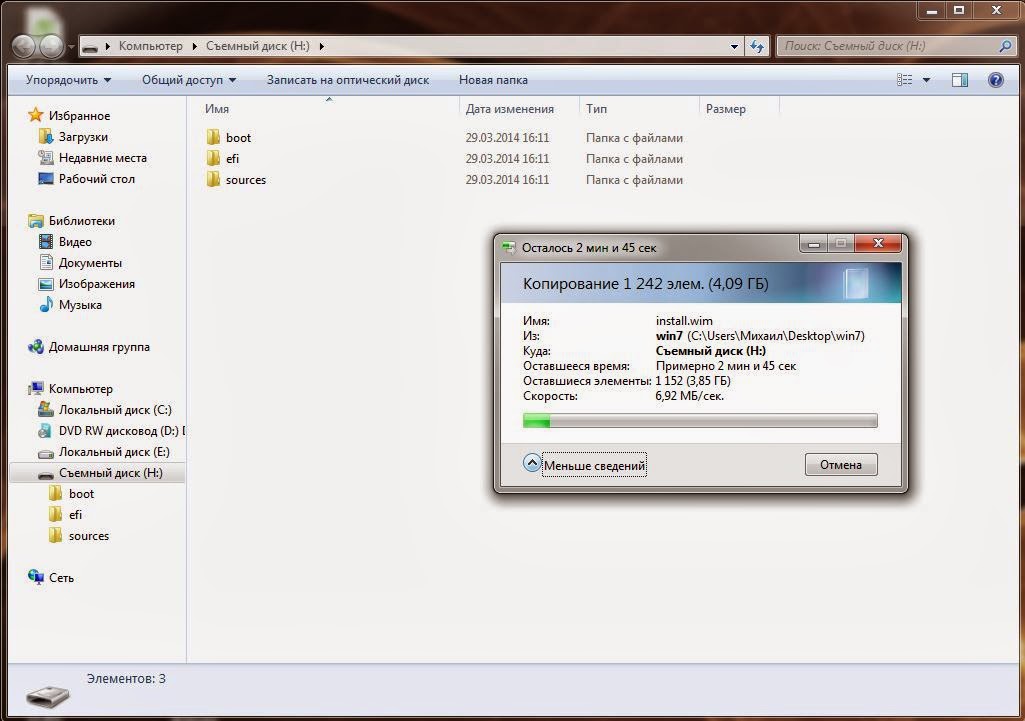Open the Музыка library

coord(71,305)
